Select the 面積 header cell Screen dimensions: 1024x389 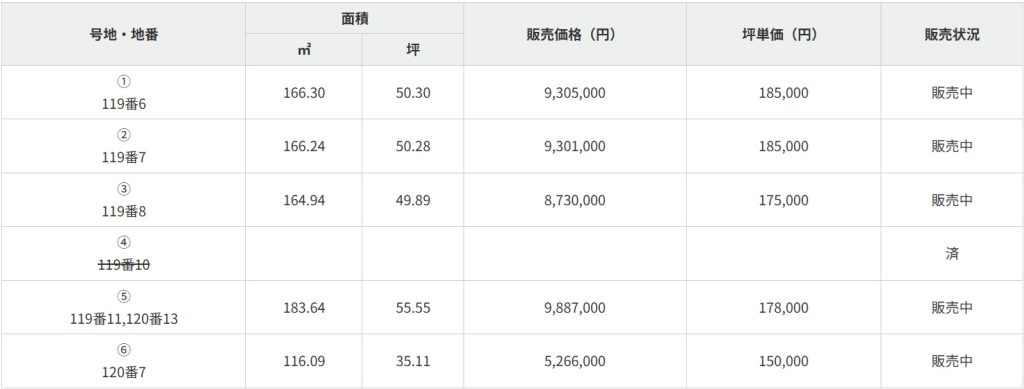click(x=355, y=18)
